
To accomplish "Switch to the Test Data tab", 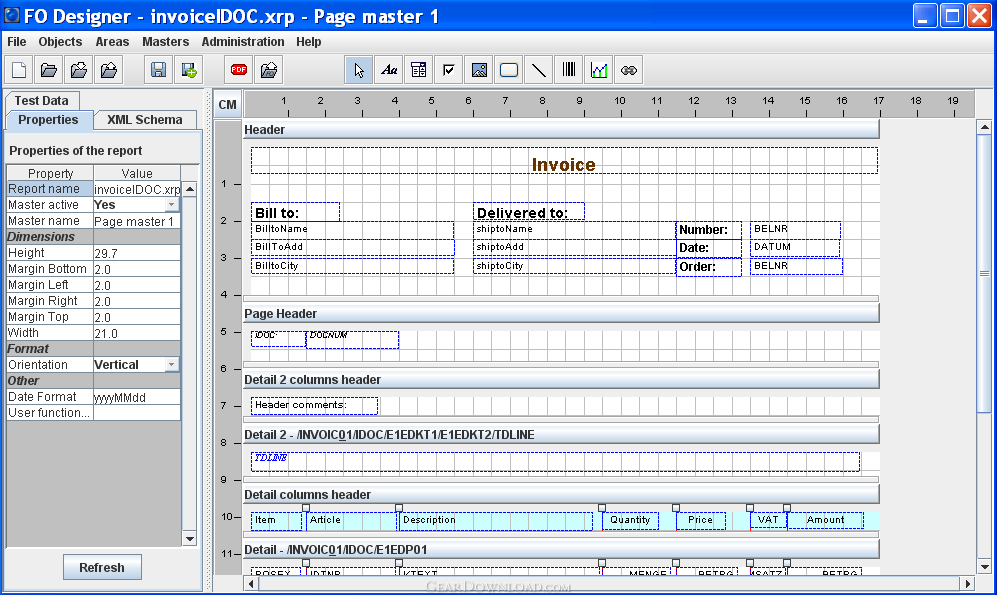I will [x=42, y=100].
